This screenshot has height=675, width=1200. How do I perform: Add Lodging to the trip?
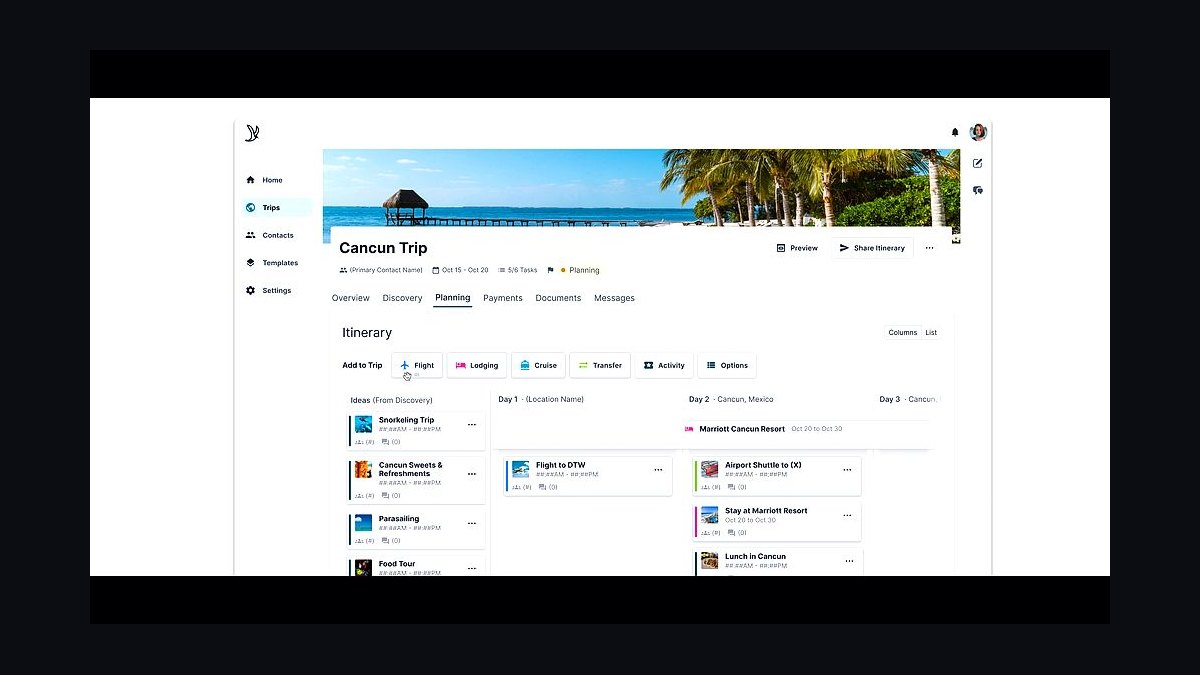[477, 365]
